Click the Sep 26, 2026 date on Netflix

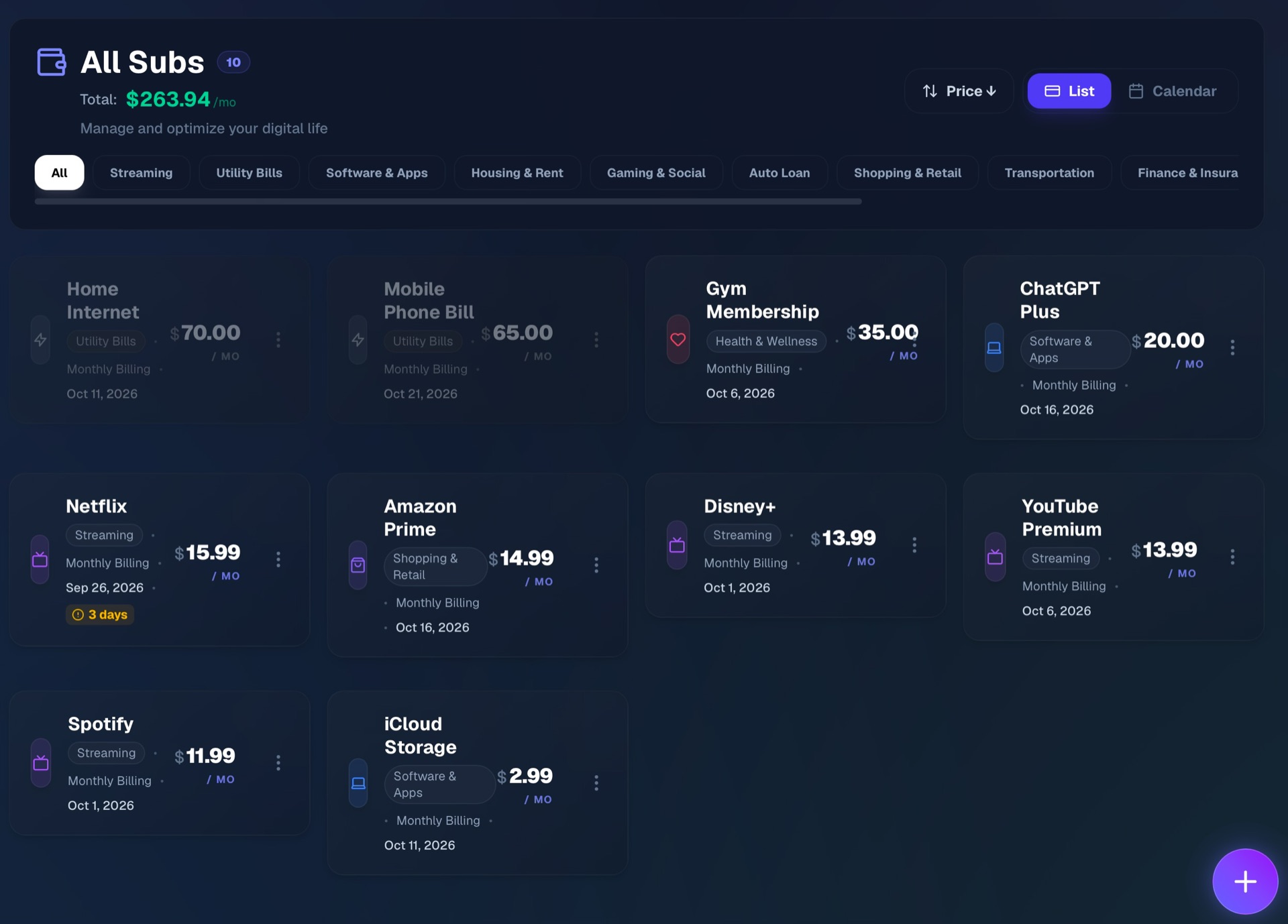click(105, 588)
